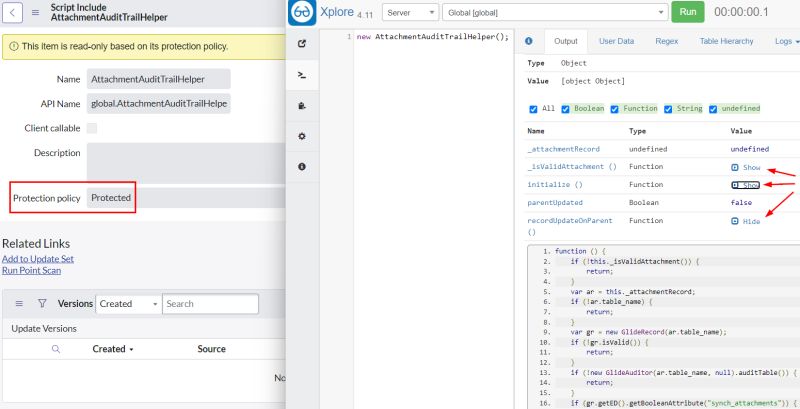Click the Add to Update Set link

pyautogui.click(x=38, y=259)
